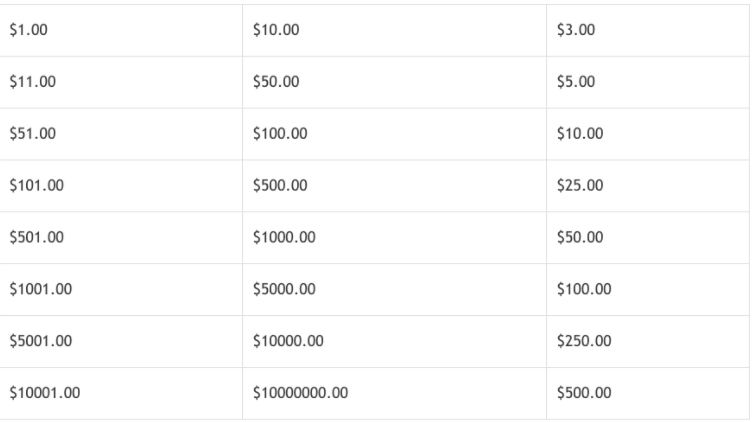The width and height of the screenshot is (754, 422).
Task: Click the $250.00 cell
Action: click(x=648, y=341)
